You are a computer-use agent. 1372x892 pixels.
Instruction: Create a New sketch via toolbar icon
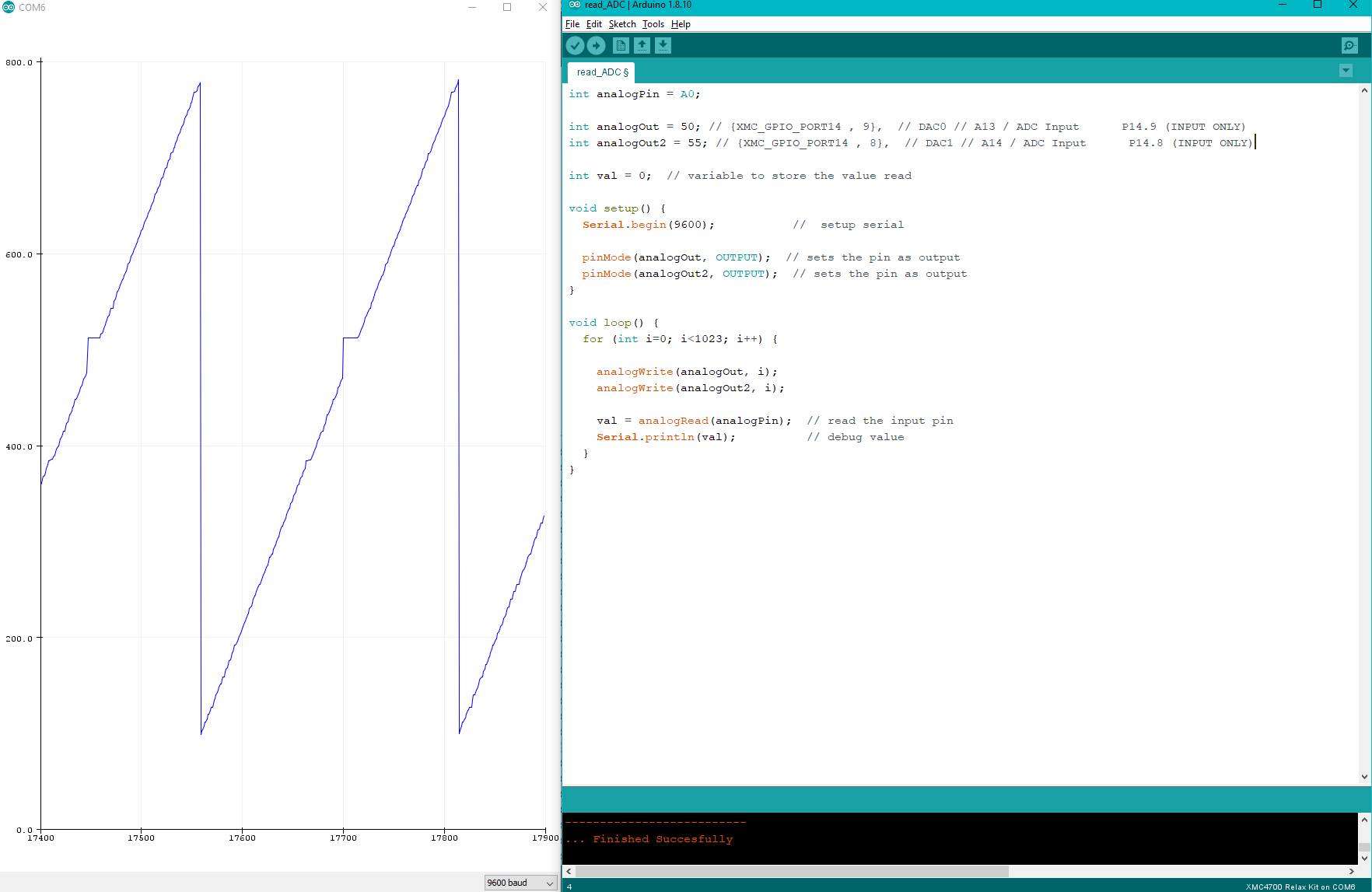pos(620,45)
